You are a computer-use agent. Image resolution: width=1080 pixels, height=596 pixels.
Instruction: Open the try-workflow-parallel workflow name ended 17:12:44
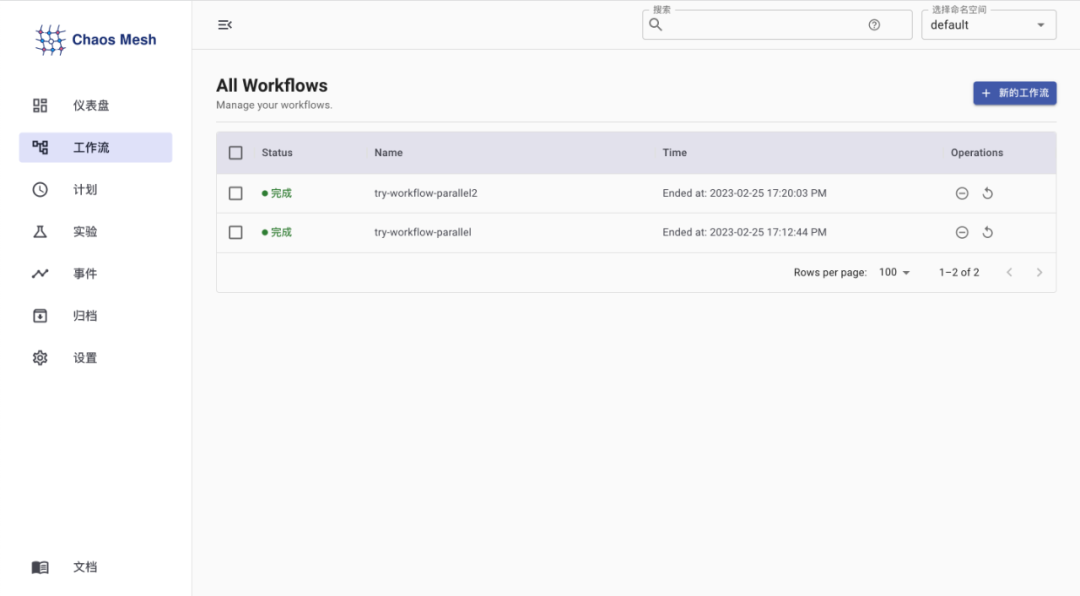point(423,233)
